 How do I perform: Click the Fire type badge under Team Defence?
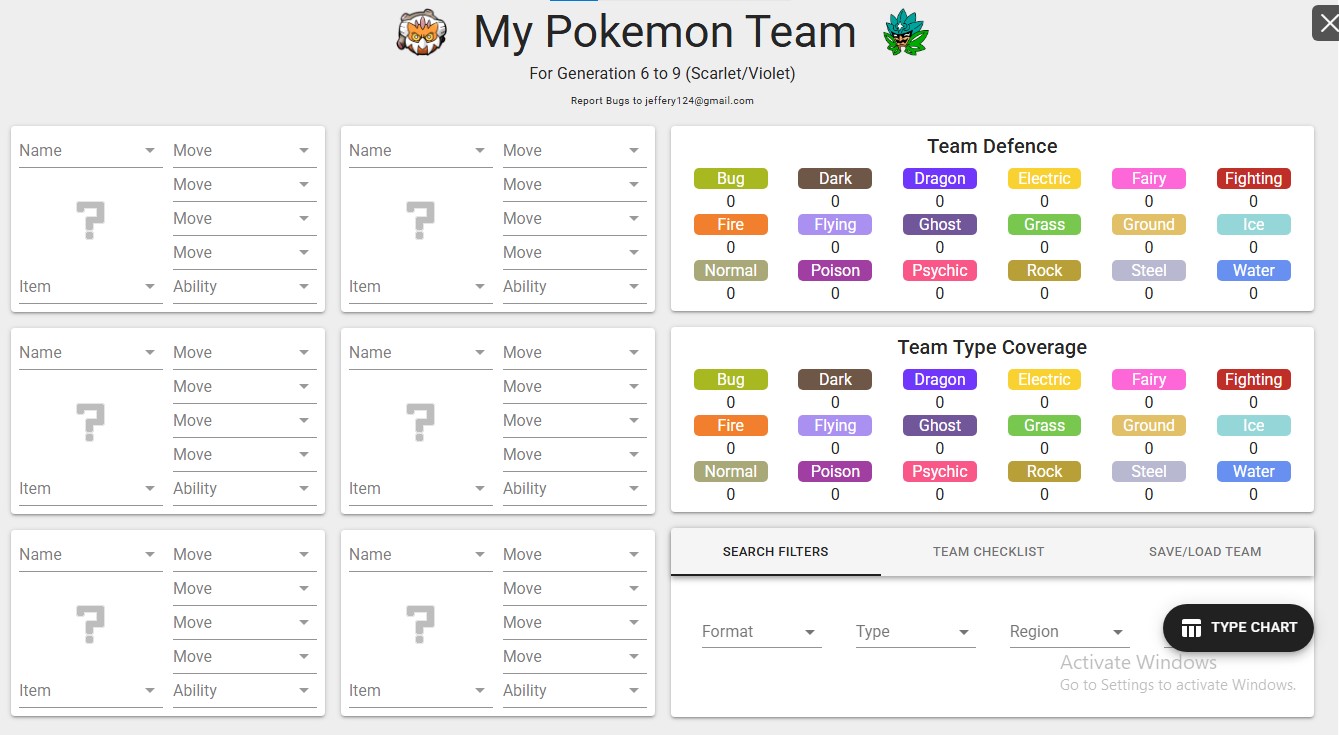[731, 225]
